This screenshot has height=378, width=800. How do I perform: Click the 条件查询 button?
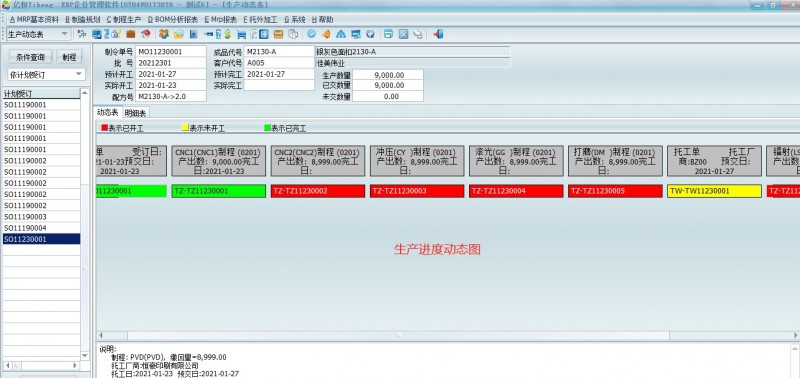(31, 57)
